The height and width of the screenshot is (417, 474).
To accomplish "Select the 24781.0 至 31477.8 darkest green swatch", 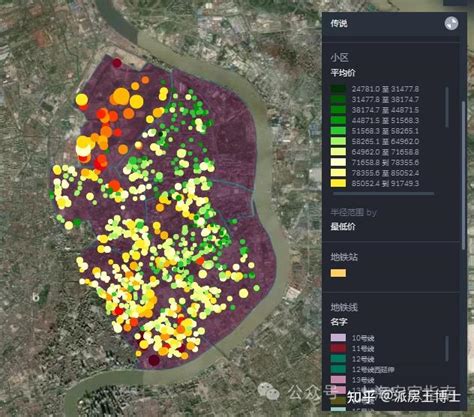I will click(338, 89).
